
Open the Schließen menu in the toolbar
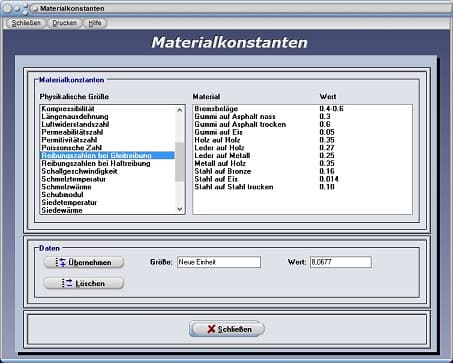click(x=26, y=23)
